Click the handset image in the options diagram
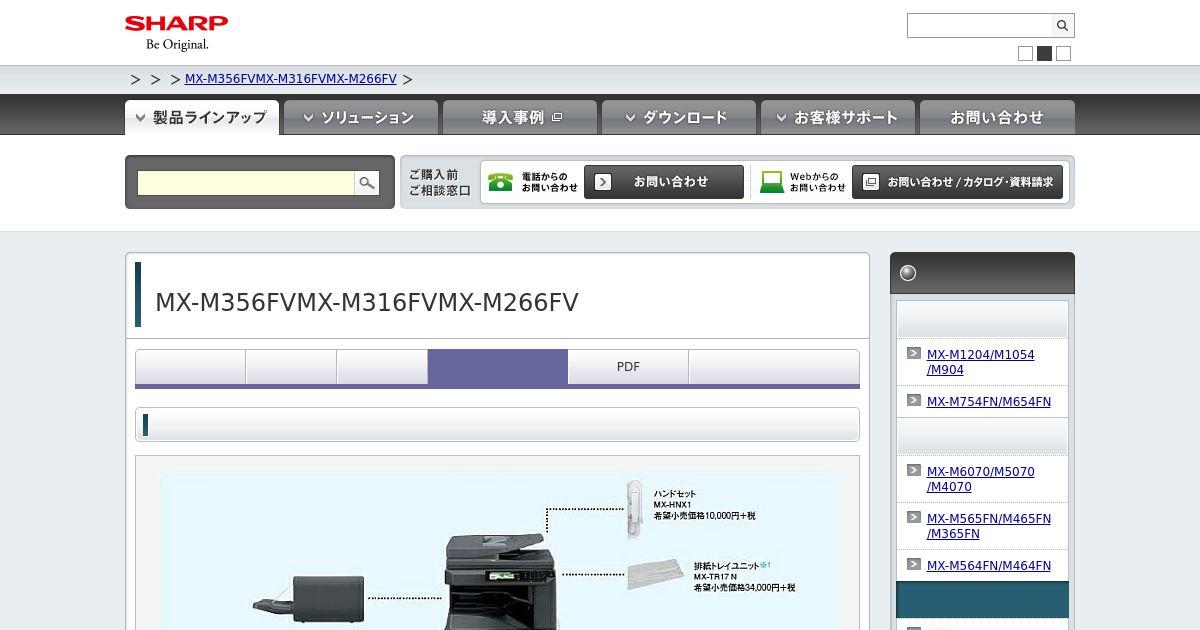Screen dimensions: 1200x630 pos(634,508)
